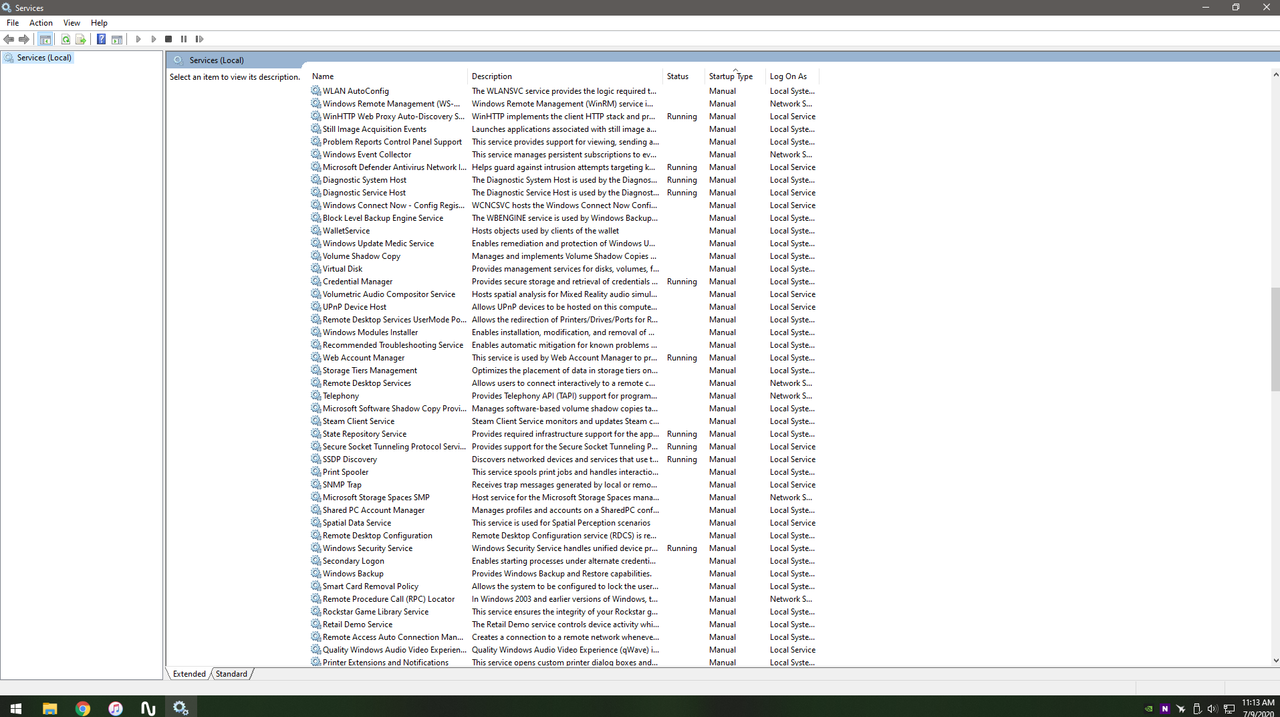Image resolution: width=1280 pixels, height=717 pixels.
Task: Toggle the Show/Hide Console Tree toolbar icon
Action: [x=45, y=39]
